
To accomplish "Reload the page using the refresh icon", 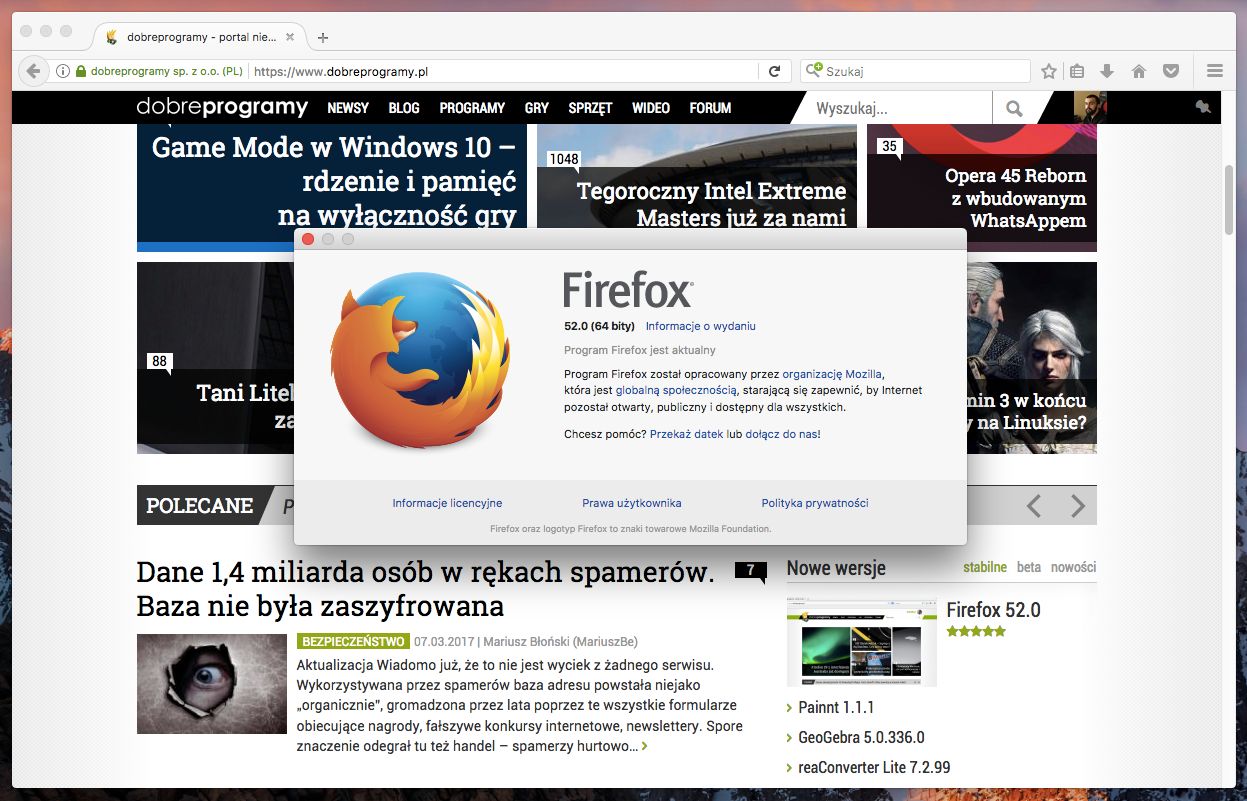I will 774,70.
